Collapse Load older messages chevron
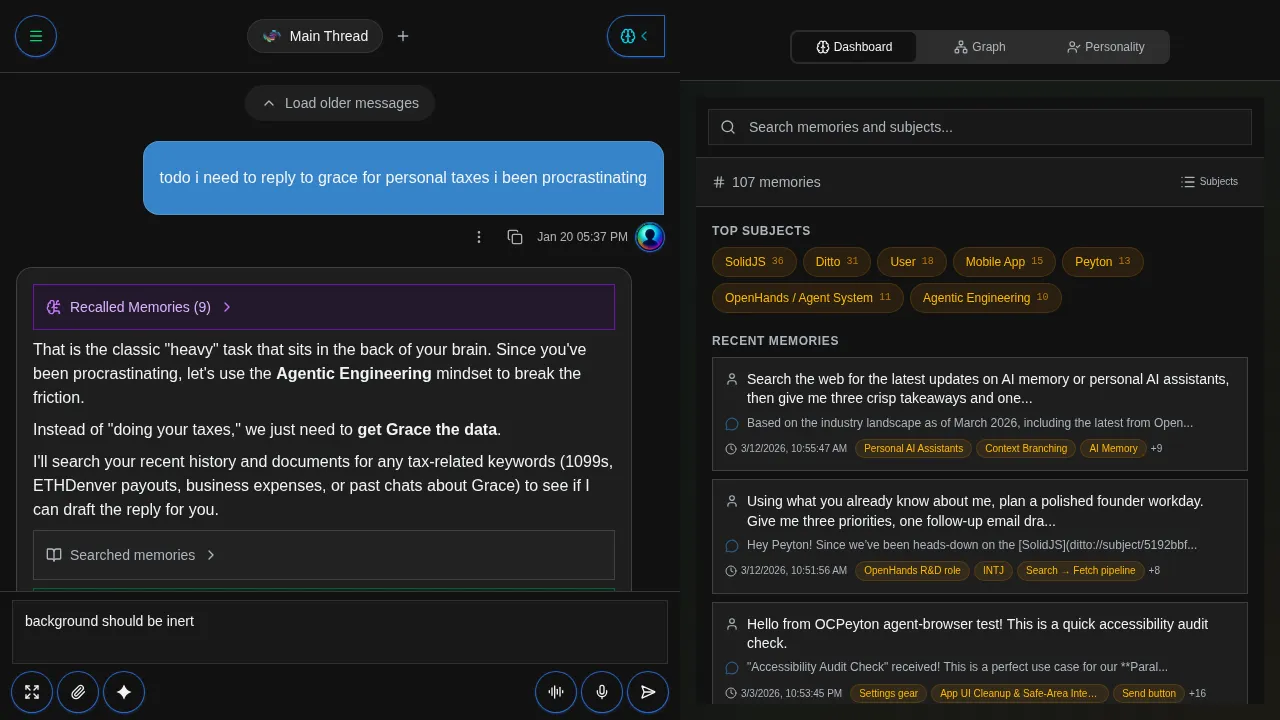The height and width of the screenshot is (720, 1280). click(x=269, y=102)
